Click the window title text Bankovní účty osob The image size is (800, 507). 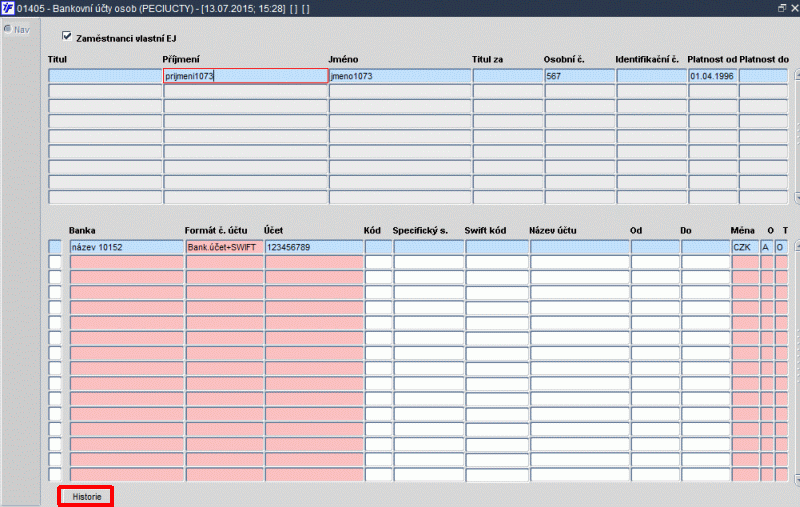coord(97,9)
